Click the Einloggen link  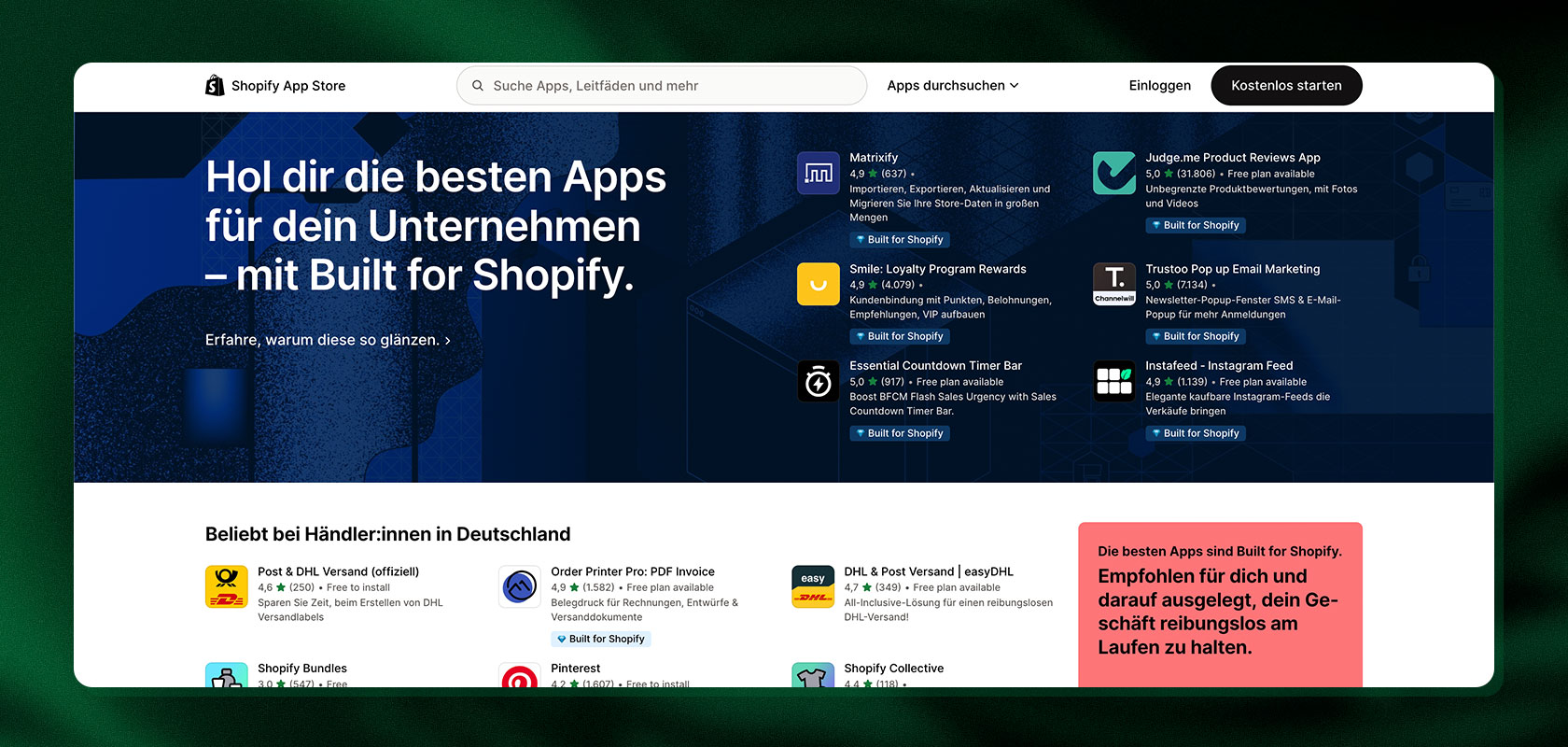coord(1159,85)
